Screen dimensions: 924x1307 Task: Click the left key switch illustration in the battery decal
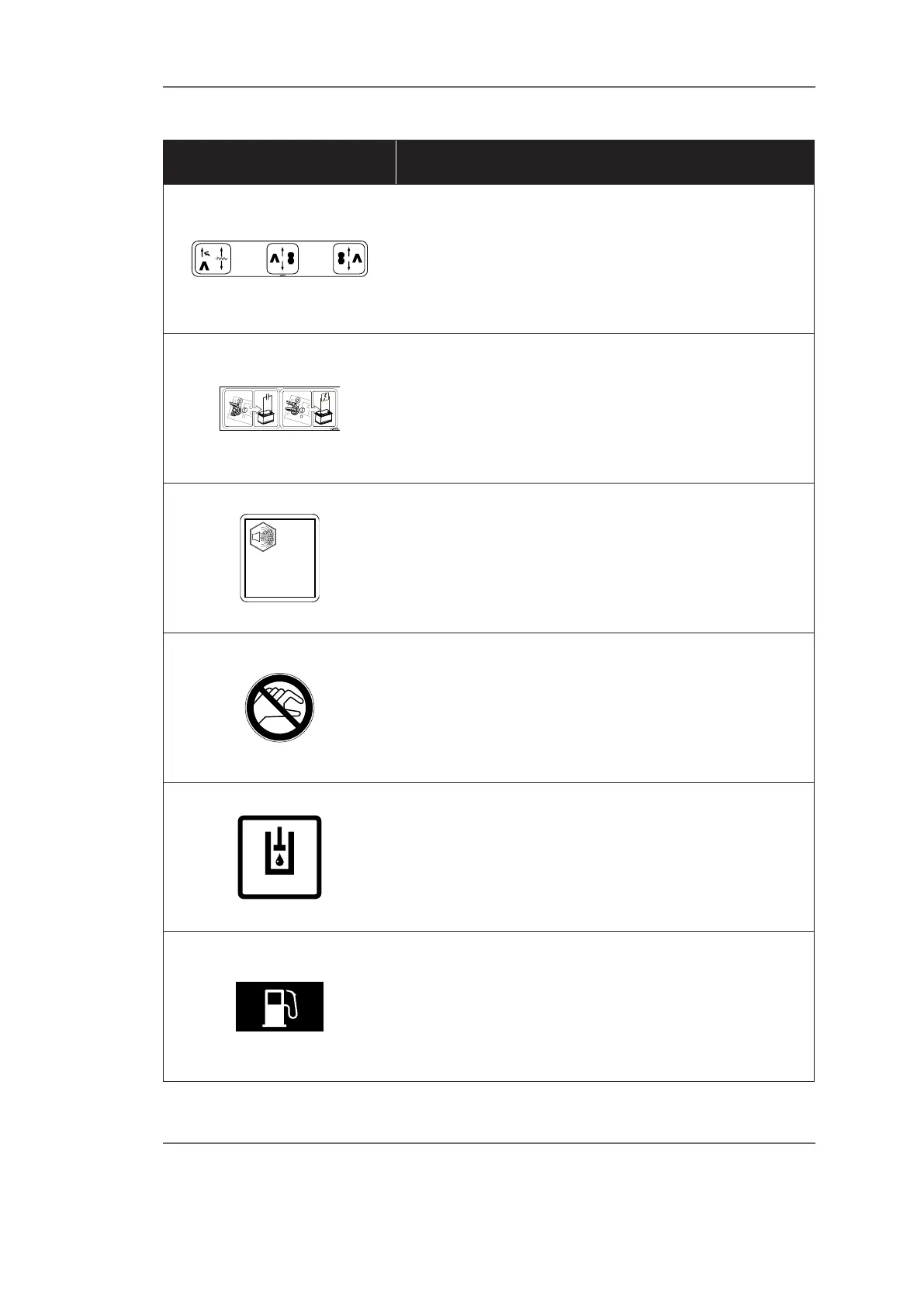point(236,408)
